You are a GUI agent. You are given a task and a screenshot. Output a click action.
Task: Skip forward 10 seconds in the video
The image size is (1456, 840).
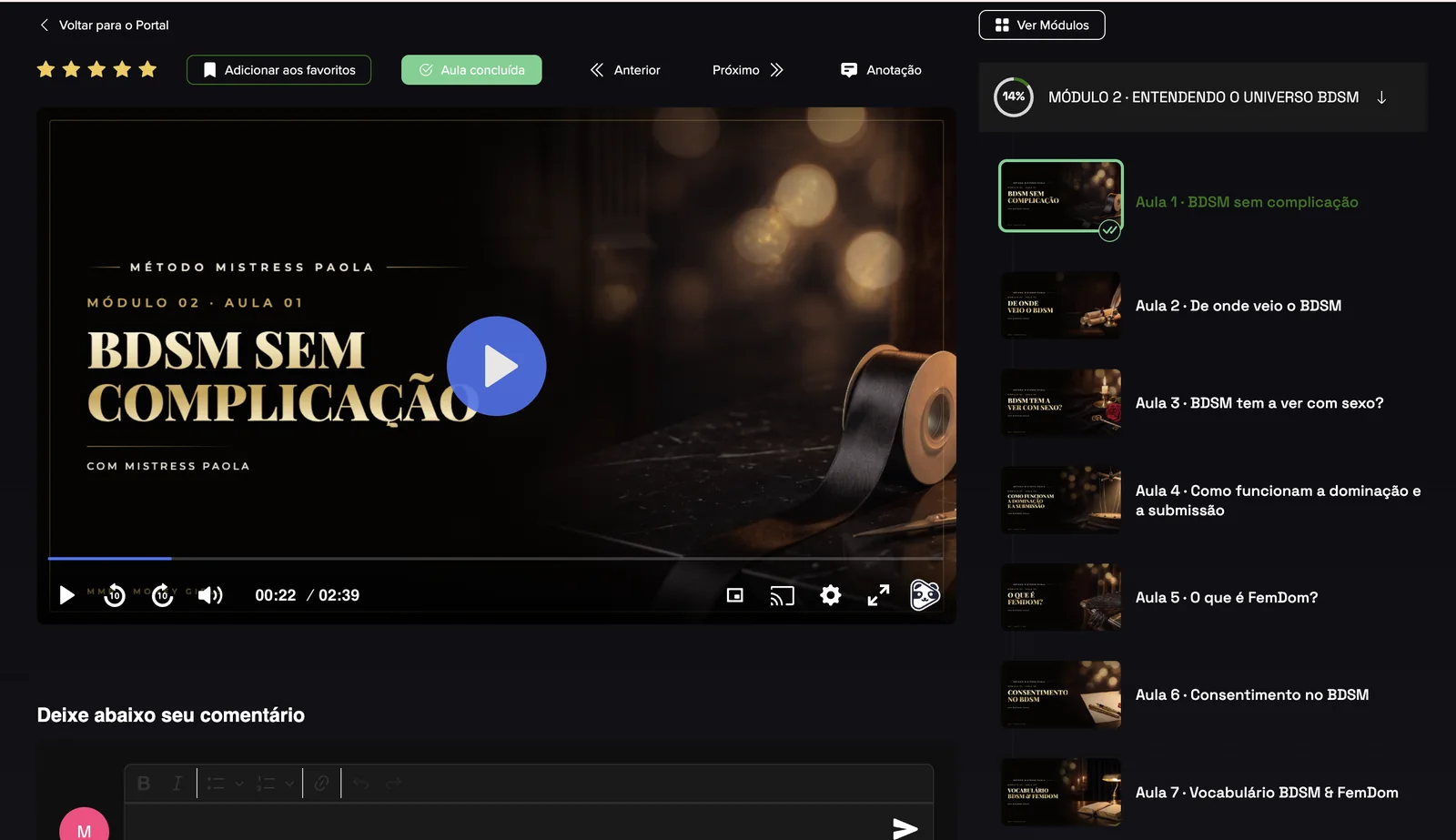point(163,595)
